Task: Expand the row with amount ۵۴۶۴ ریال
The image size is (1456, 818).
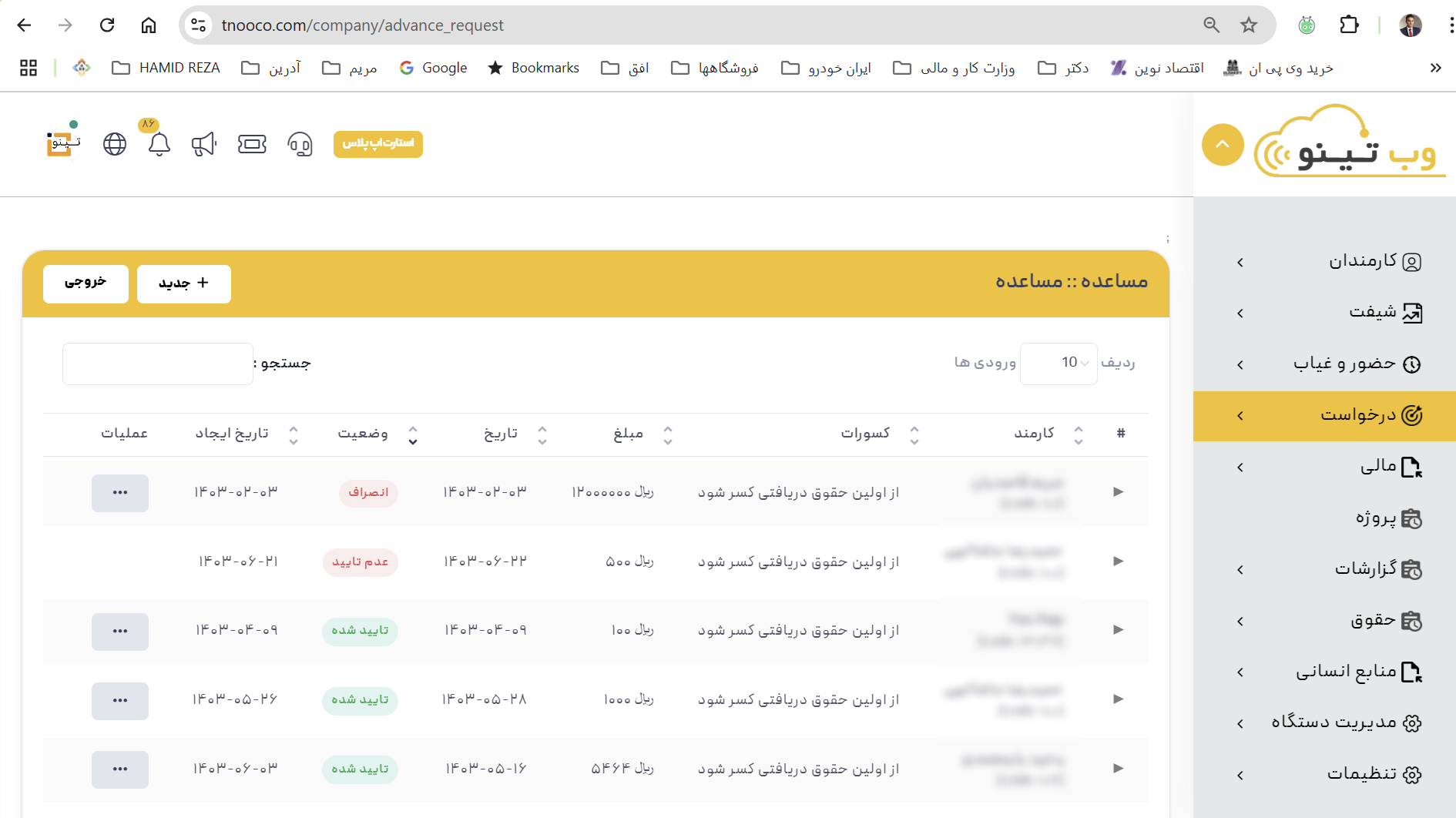Action: coord(1118,768)
